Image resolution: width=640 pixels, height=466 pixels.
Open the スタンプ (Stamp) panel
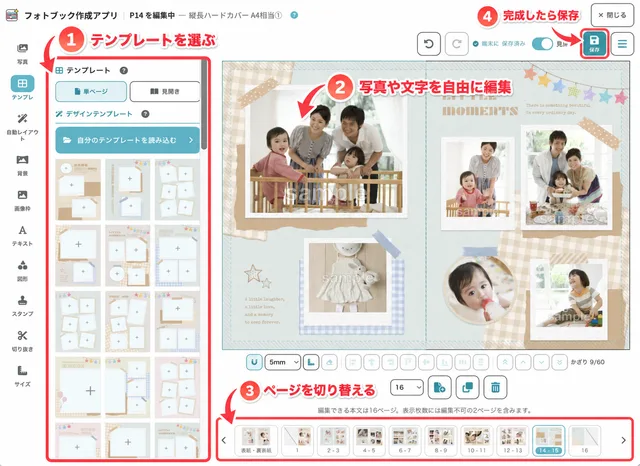tap(22, 306)
